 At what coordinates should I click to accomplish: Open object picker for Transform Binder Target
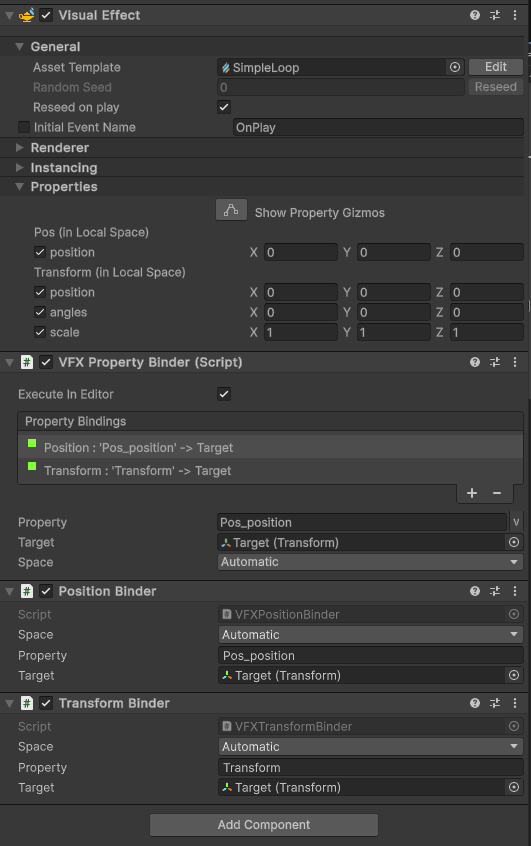pyautogui.click(x=514, y=787)
